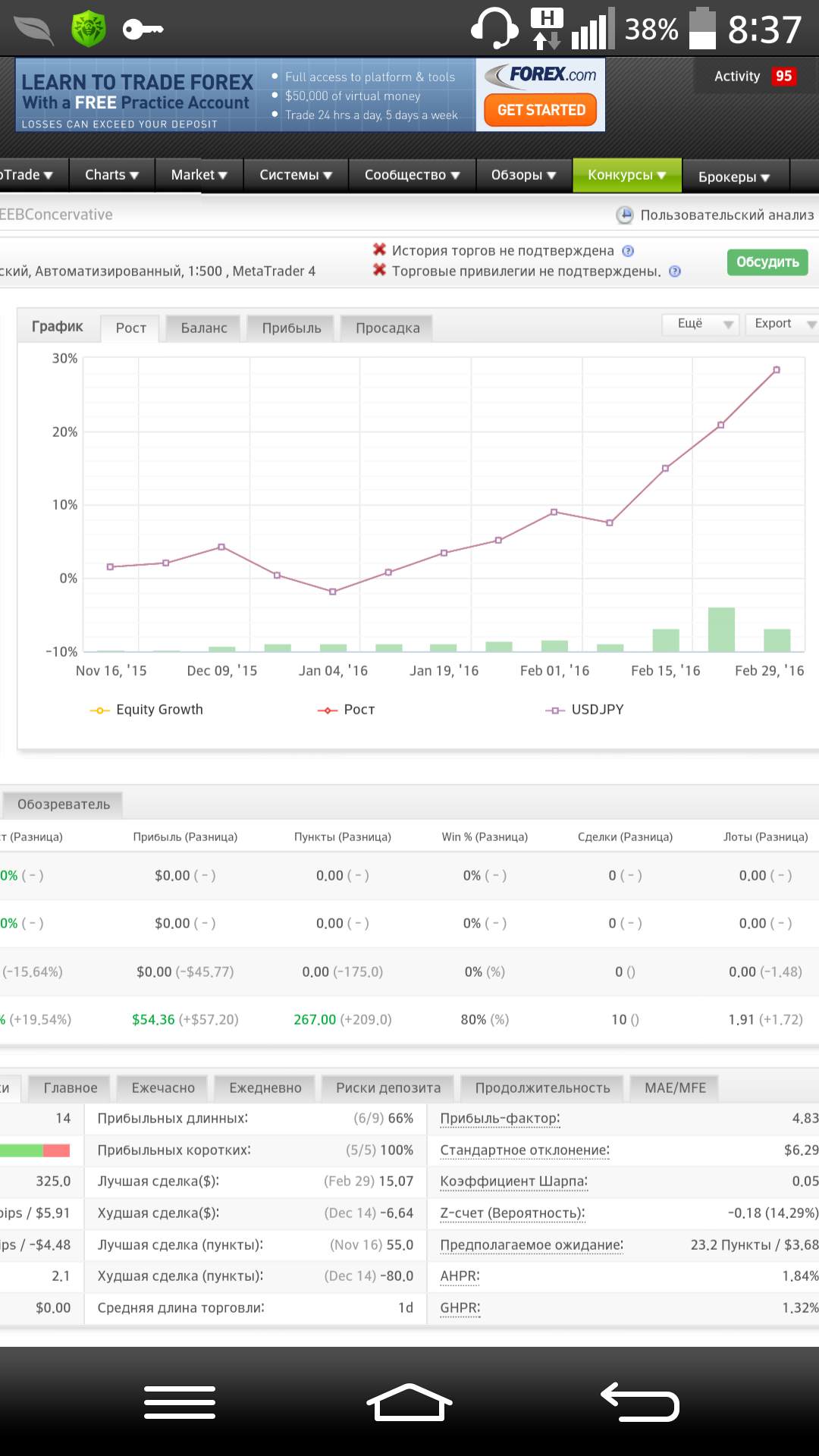819x1456 pixels.
Task: Open Пользовательский анализ link
Action: click(727, 215)
